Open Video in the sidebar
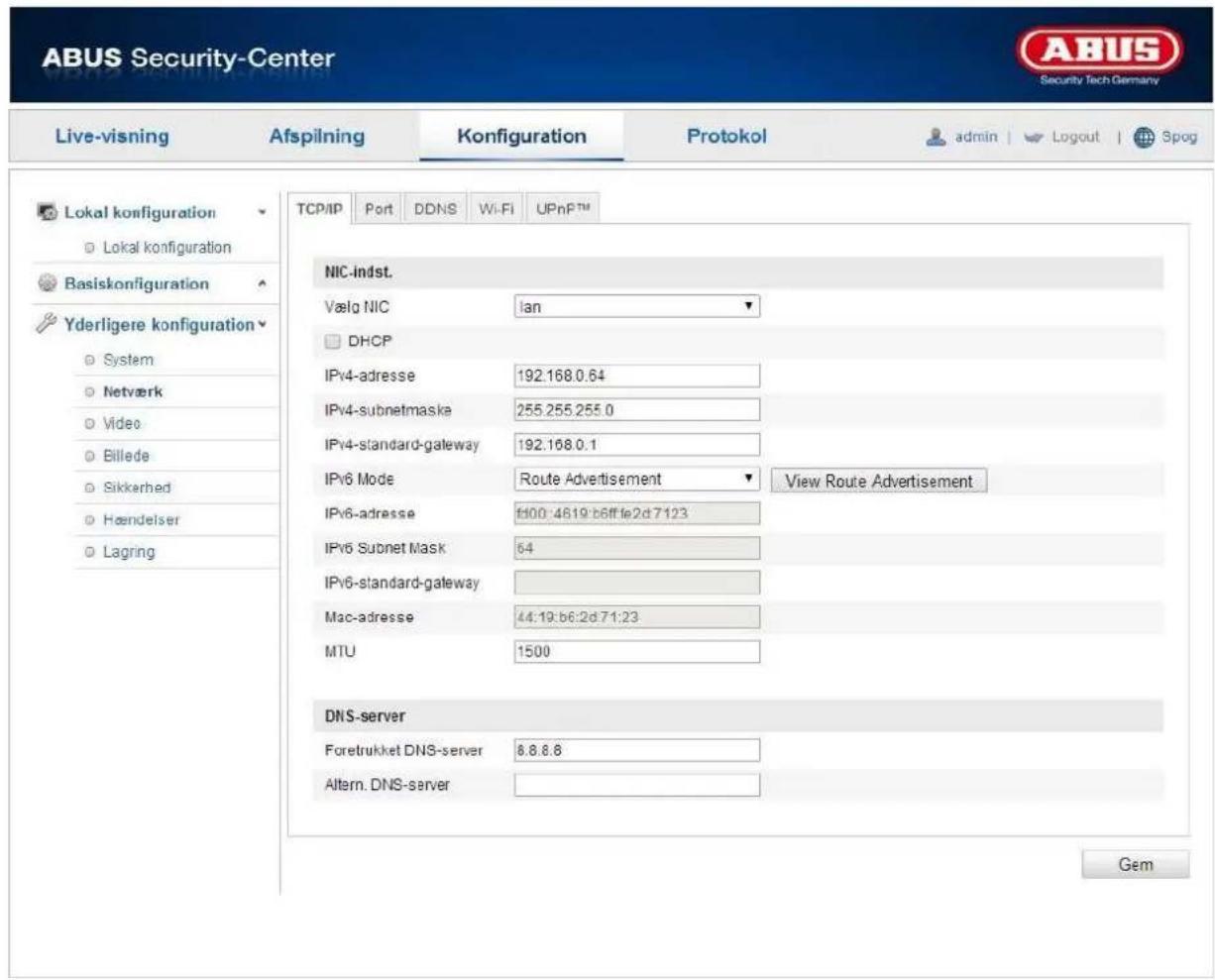The width and height of the screenshot is (1215, 980). pyautogui.click(x=122, y=423)
